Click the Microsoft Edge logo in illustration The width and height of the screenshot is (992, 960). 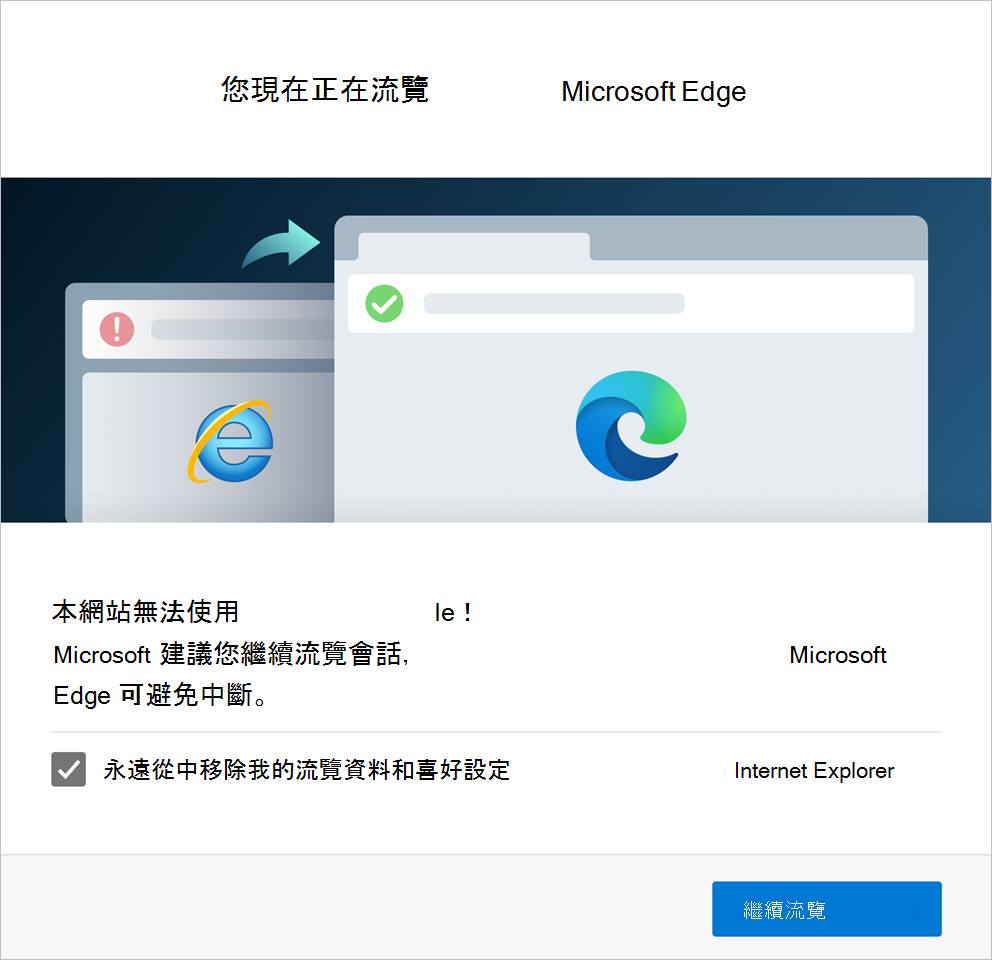(x=631, y=426)
